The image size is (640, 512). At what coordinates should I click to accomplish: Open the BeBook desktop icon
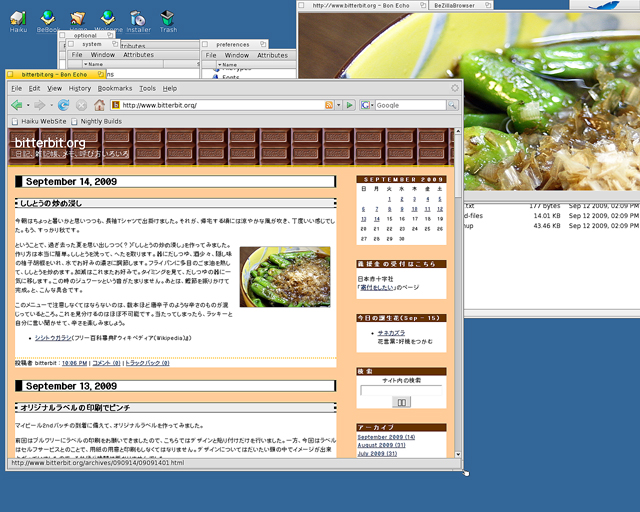(x=48, y=22)
